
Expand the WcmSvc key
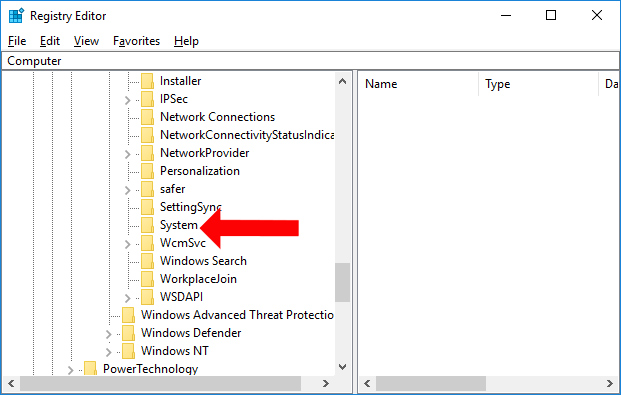click(128, 244)
